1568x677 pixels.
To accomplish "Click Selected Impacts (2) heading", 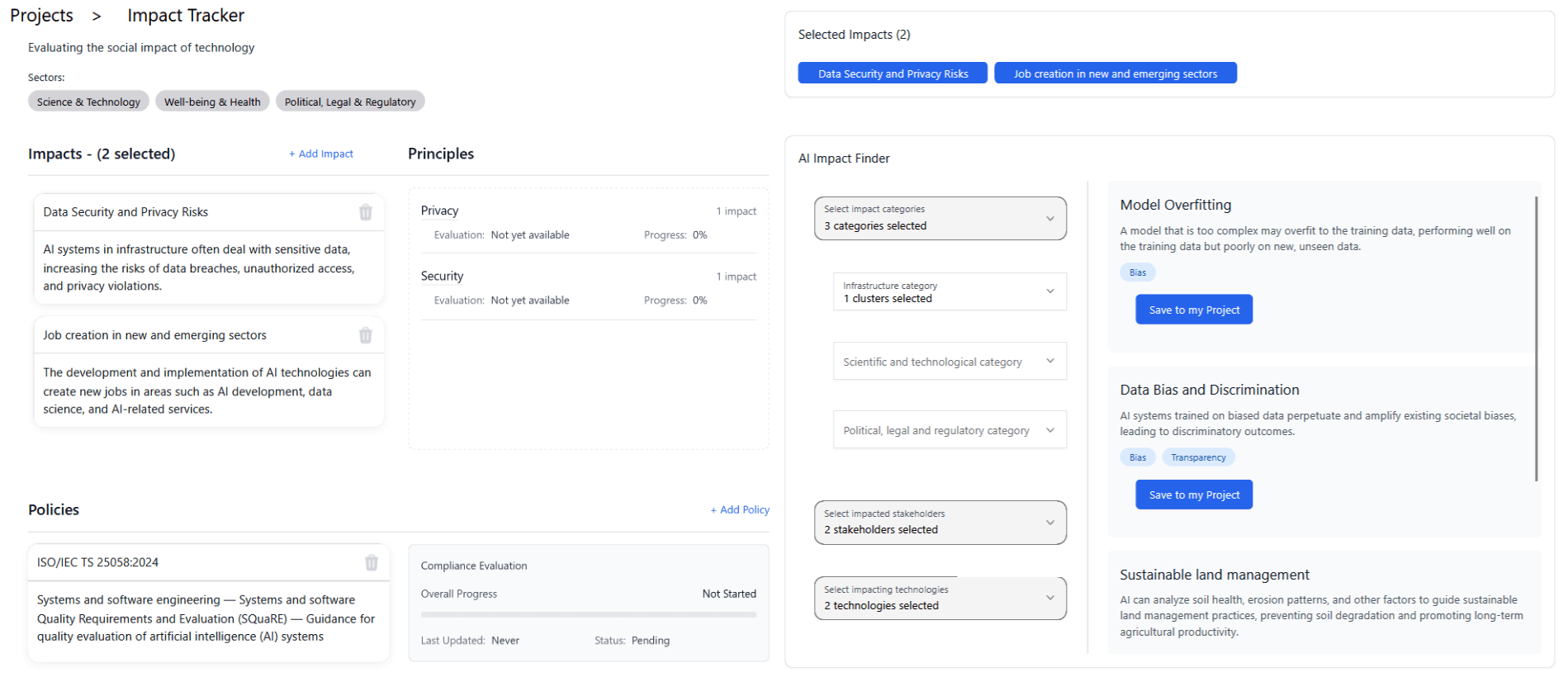I will coord(854,35).
